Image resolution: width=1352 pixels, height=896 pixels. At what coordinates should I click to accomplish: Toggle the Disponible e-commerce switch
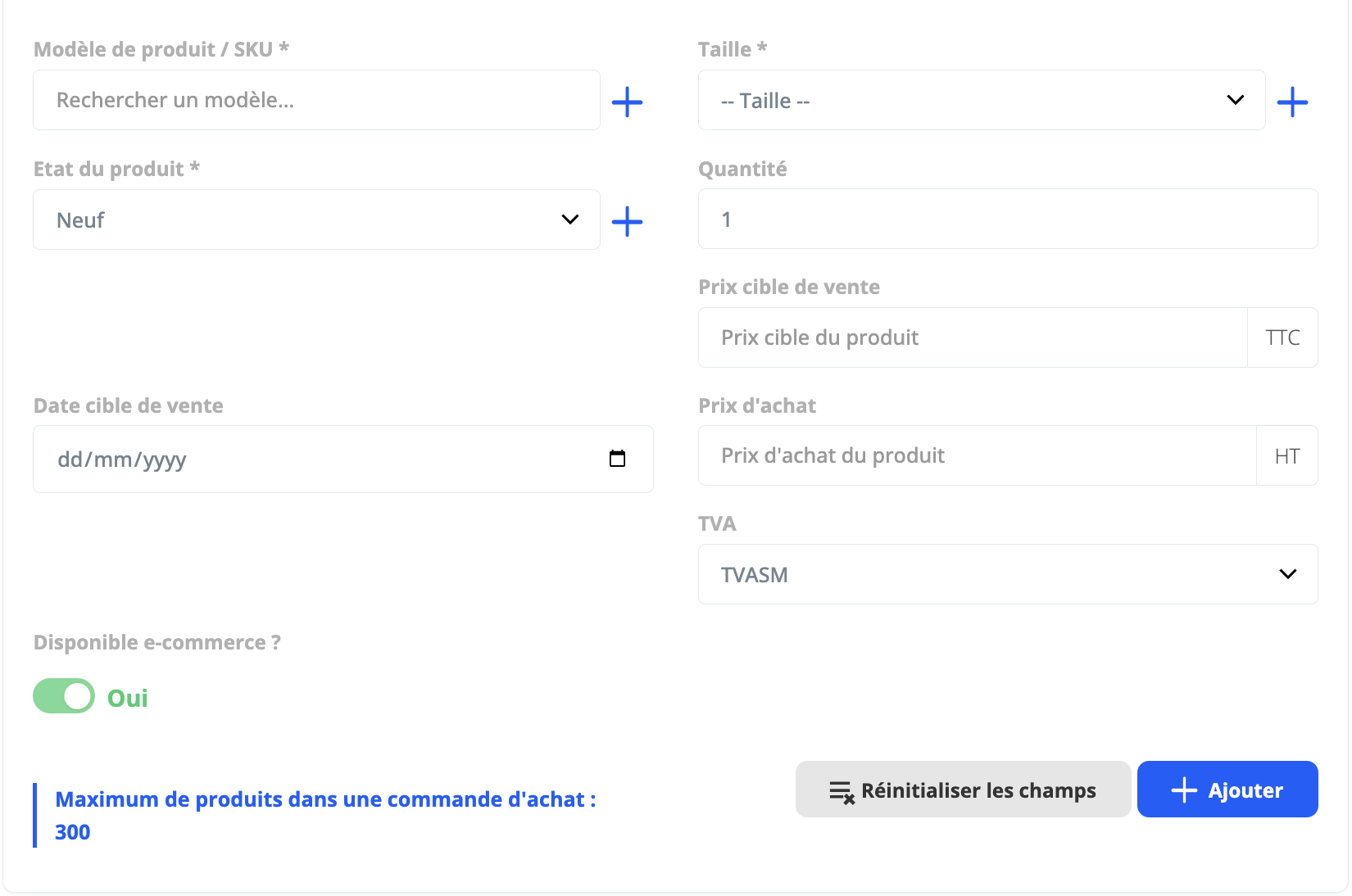pos(64,696)
